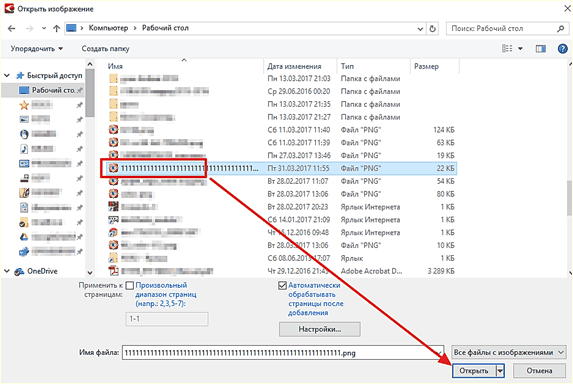The image size is (573, 384).
Task: Select PNG file sized 124 КБ
Action: [x=281, y=130]
